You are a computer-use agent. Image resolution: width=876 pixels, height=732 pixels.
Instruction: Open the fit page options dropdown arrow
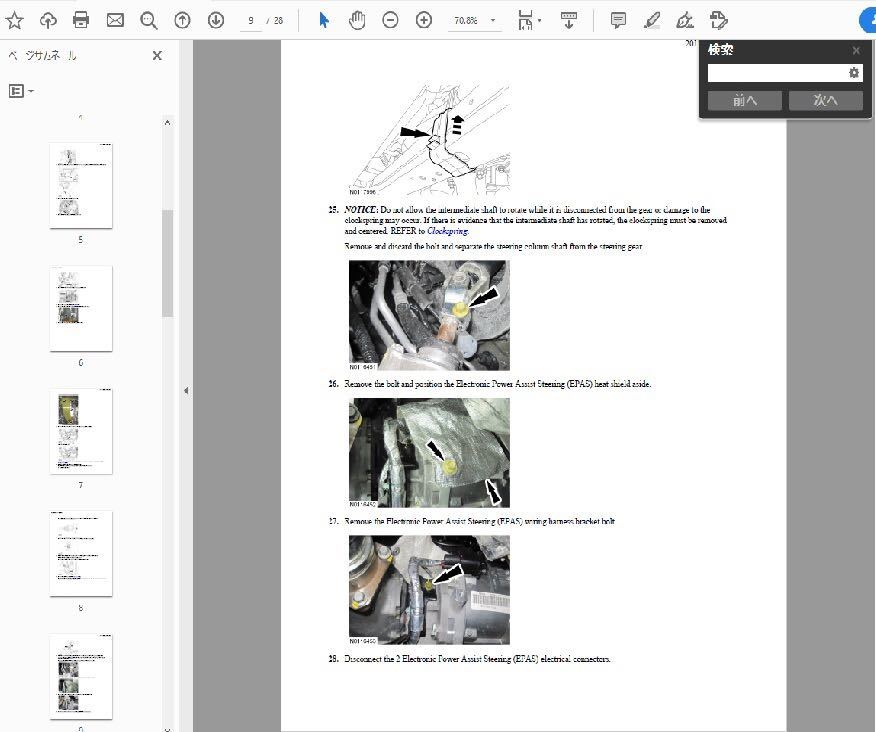click(x=540, y=21)
